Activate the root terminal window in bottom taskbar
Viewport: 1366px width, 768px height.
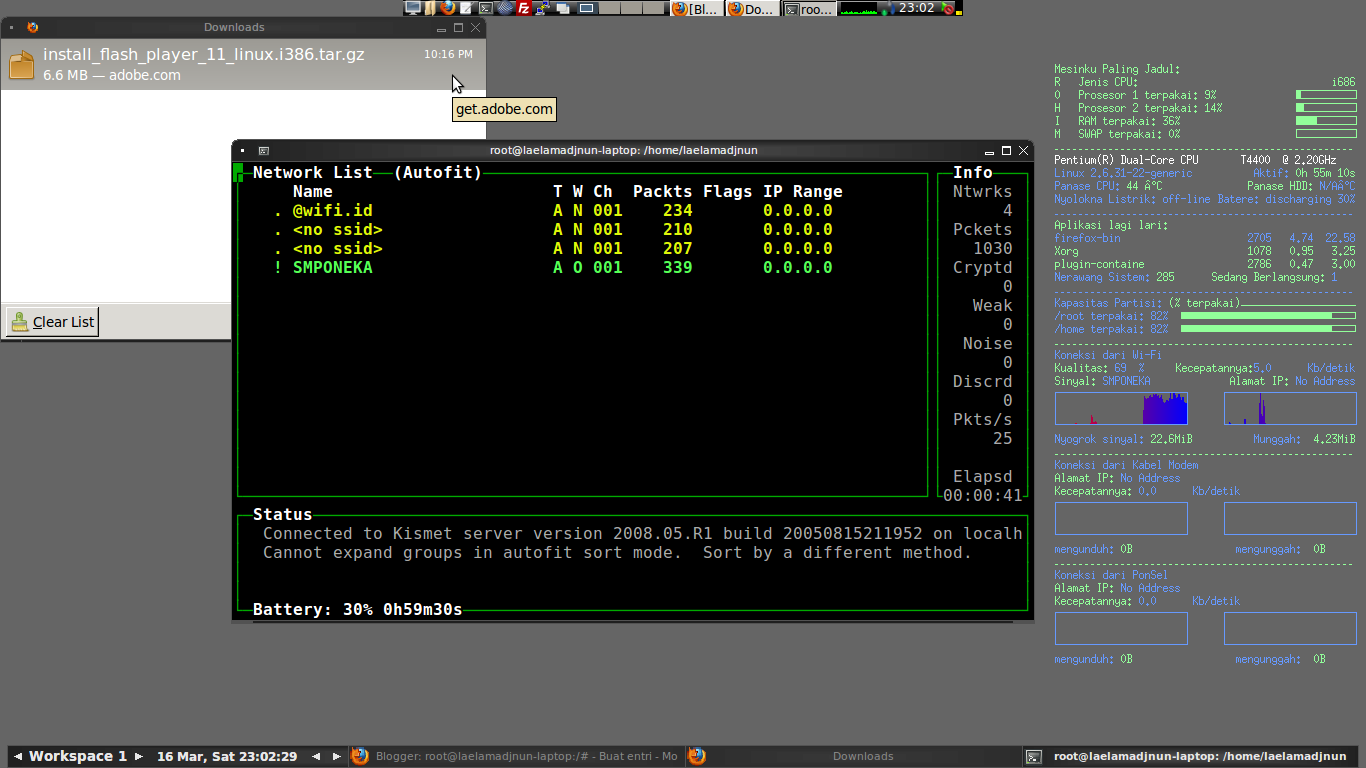1190,756
